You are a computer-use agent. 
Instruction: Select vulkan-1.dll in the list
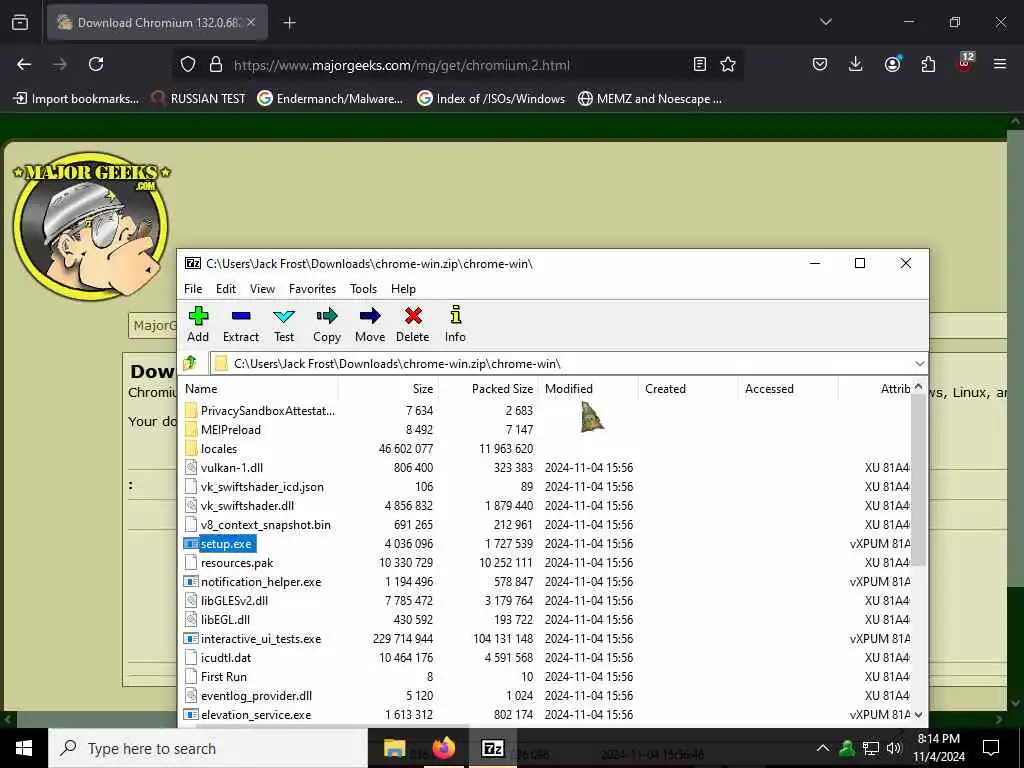click(x=232, y=468)
